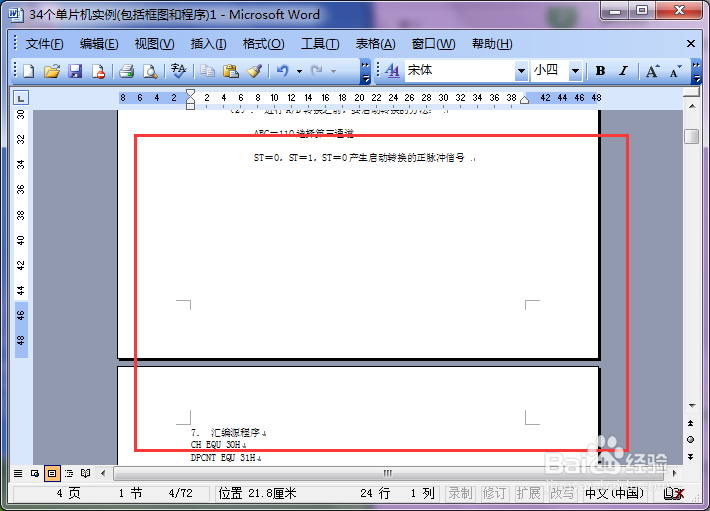Image resolution: width=710 pixels, height=511 pixels.
Task: Grow the font size
Action: (652, 71)
